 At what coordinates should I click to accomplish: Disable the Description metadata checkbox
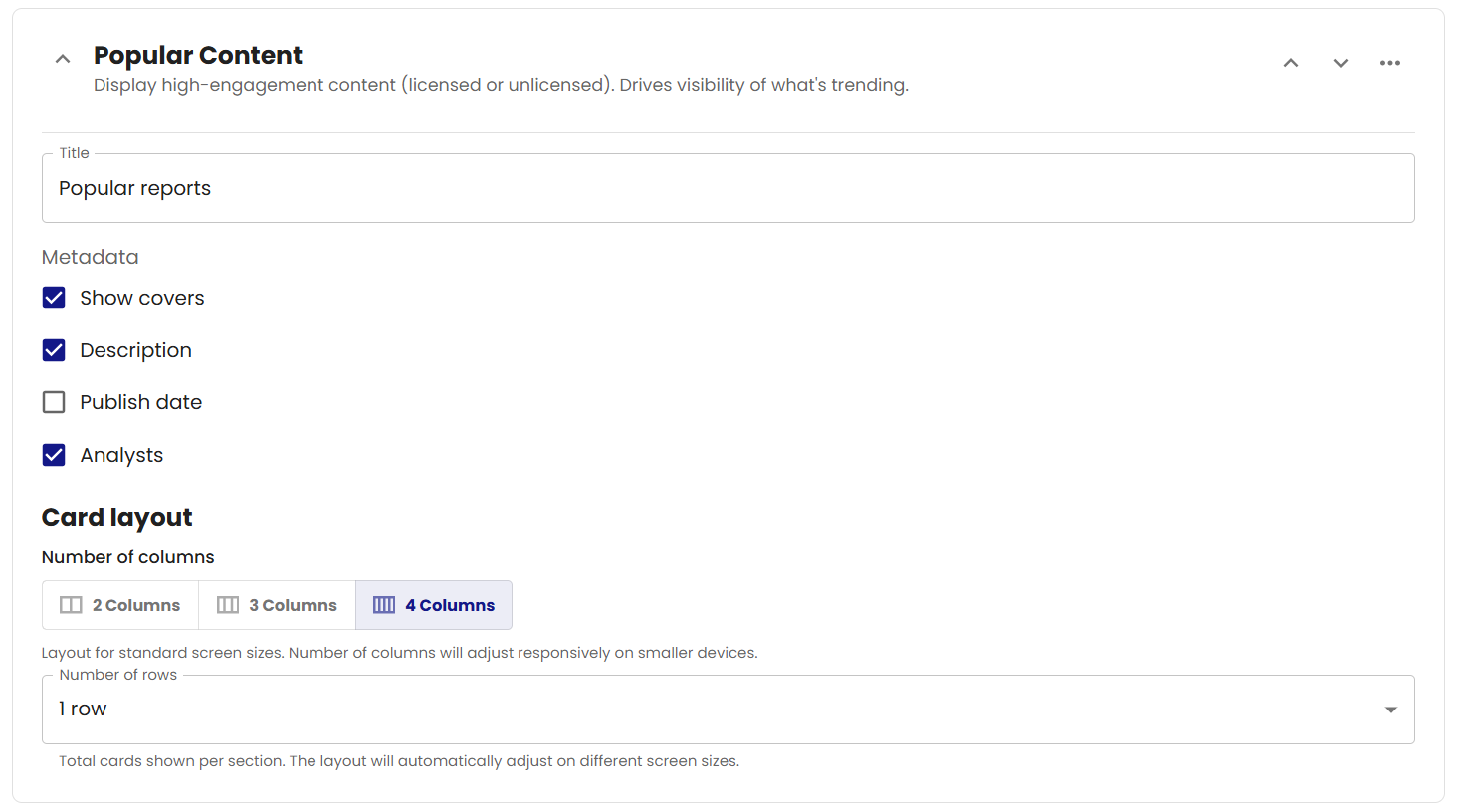tap(54, 350)
